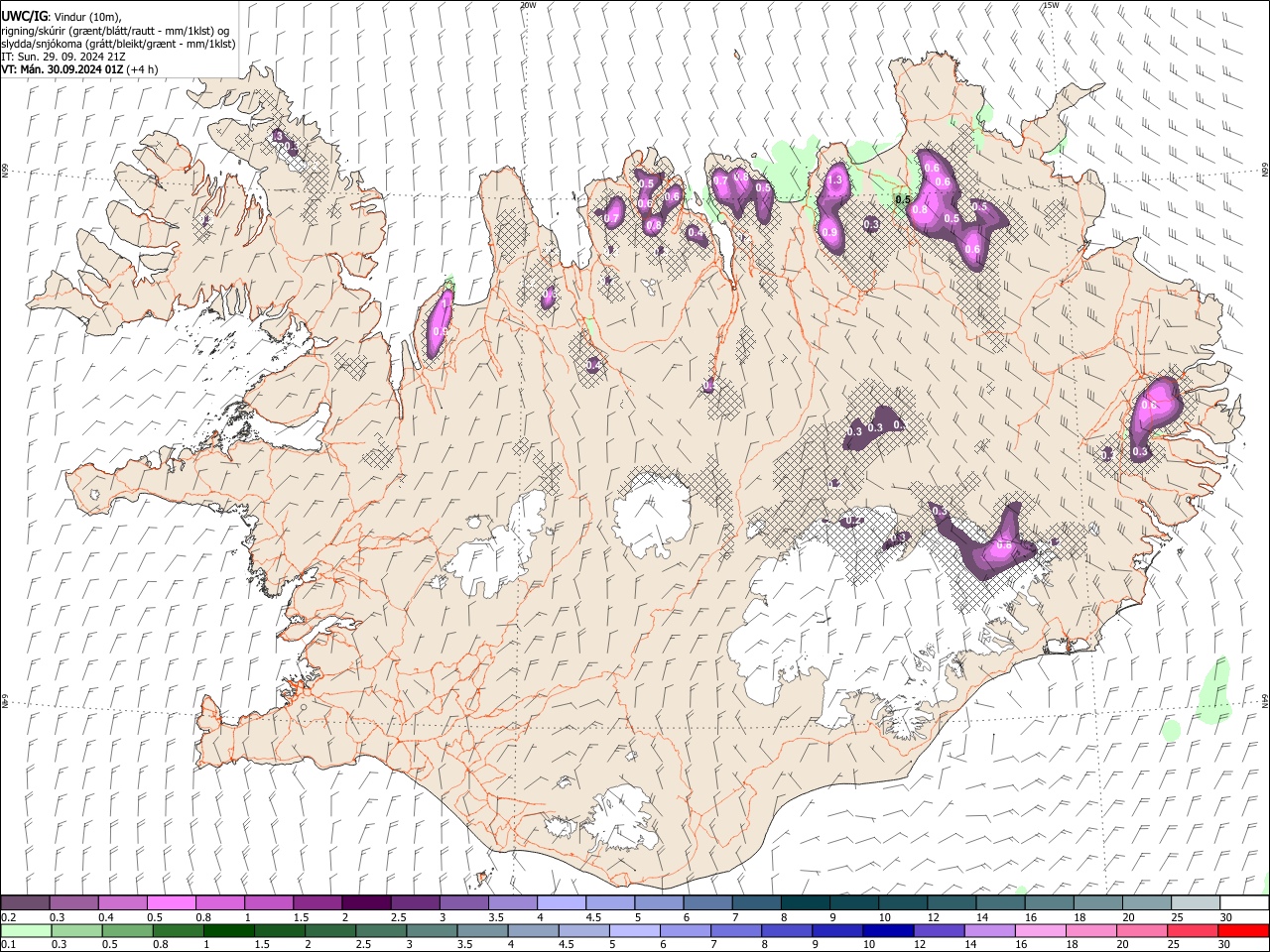Pick the snow scale swatch between 0.8 and 1
The height and width of the screenshot is (952, 1270).
220,902
